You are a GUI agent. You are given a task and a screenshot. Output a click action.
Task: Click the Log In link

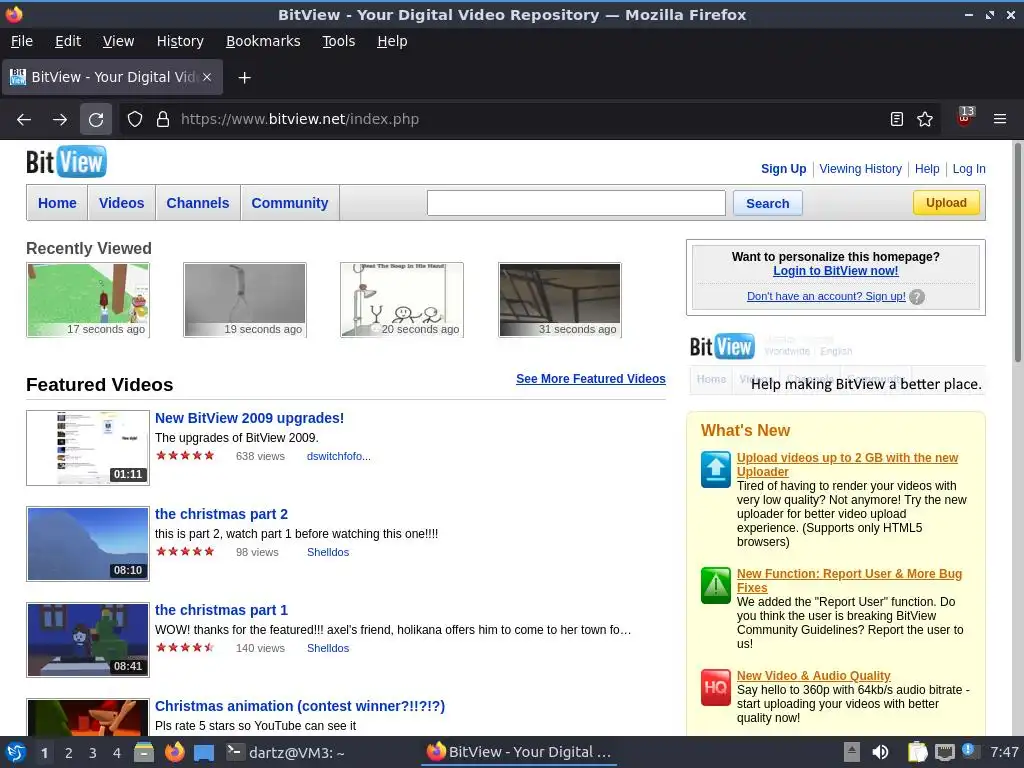[x=968, y=169]
